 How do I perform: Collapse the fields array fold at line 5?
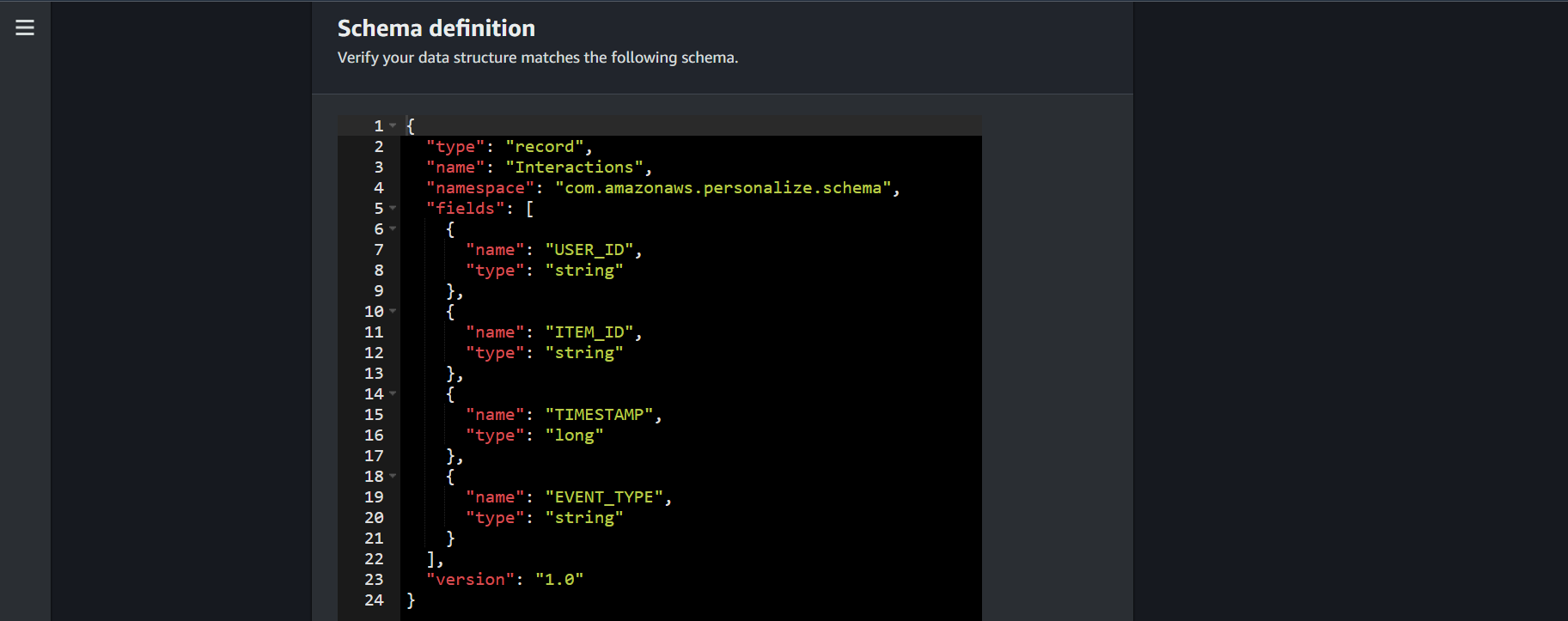pos(393,208)
